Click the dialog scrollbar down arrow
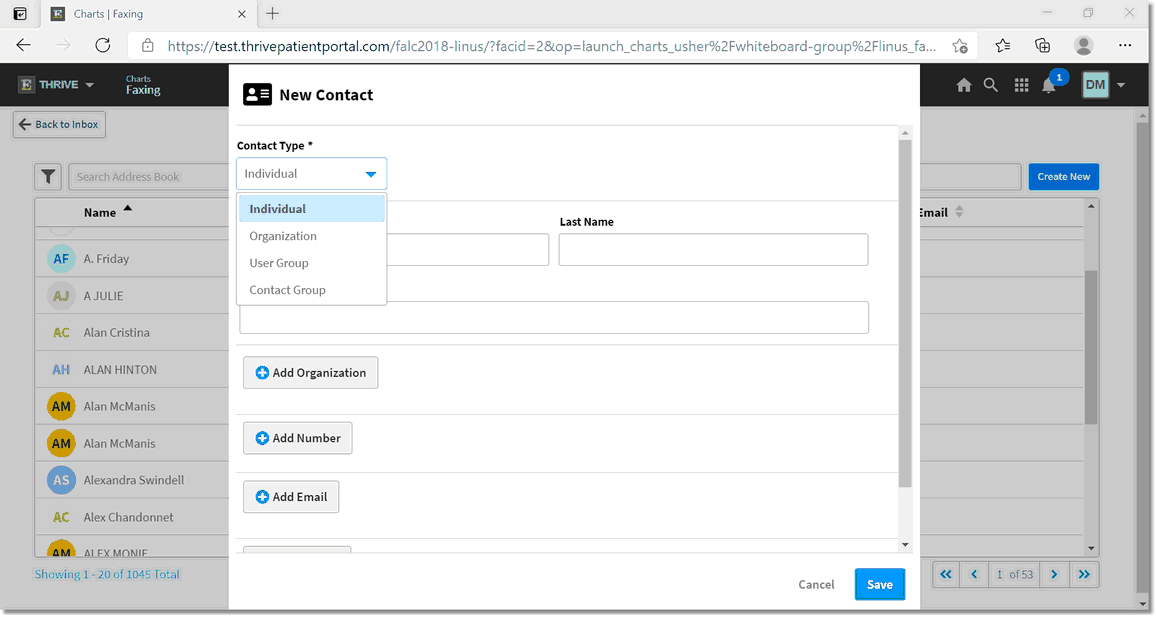The width and height of the screenshot is (1156, 617). (905, 545)
